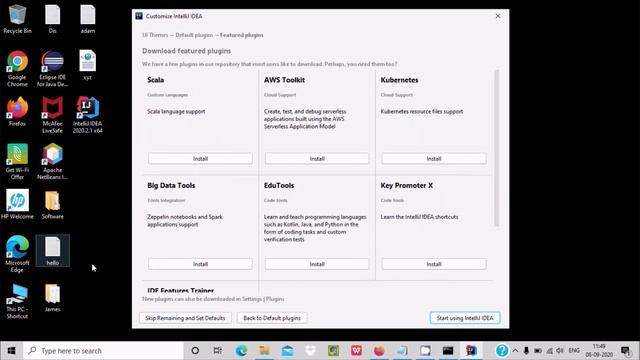Install the Kubernetes plugin
Screen dimensions: 640x360
tap(434, 159)
